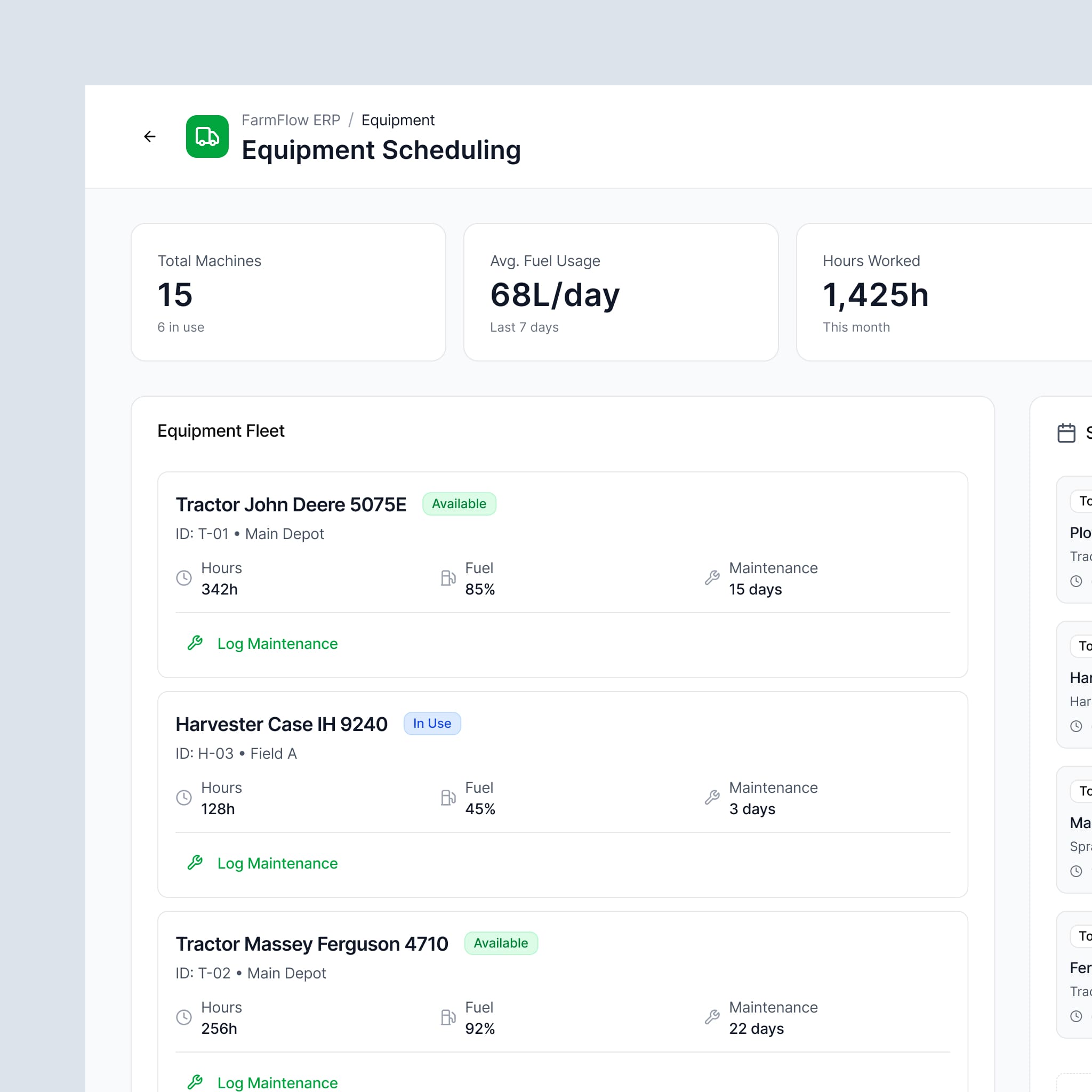
Task: Open the Avg. Fuel Usage card
Action: point(621,292)
